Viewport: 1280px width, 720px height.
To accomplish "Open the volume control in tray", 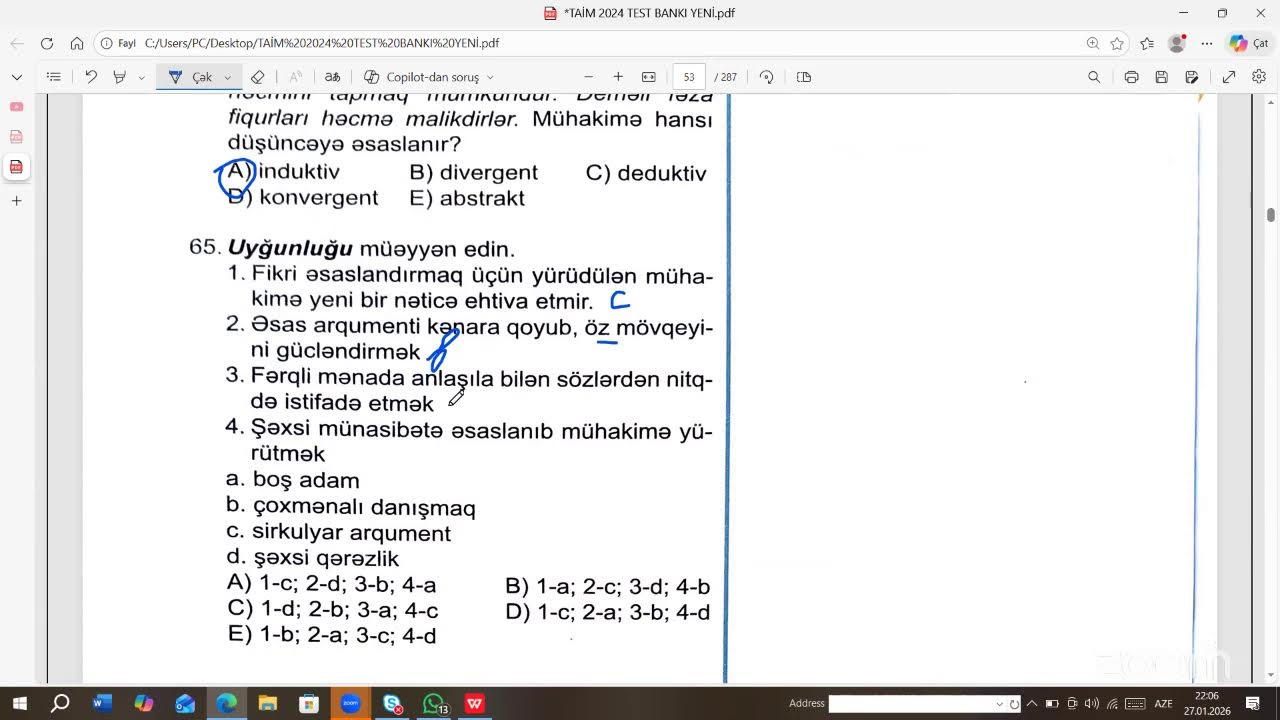I will click(x=1091, y=703).
